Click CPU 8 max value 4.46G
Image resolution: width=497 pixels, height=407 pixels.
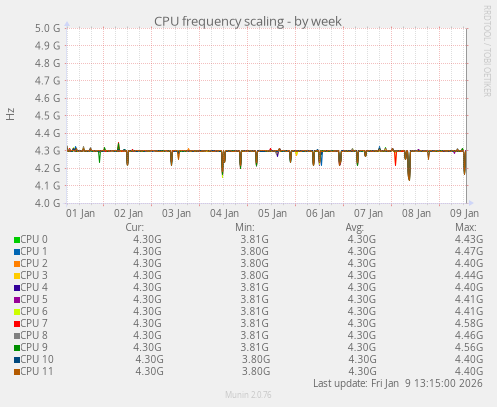click(x=469, y=335)
